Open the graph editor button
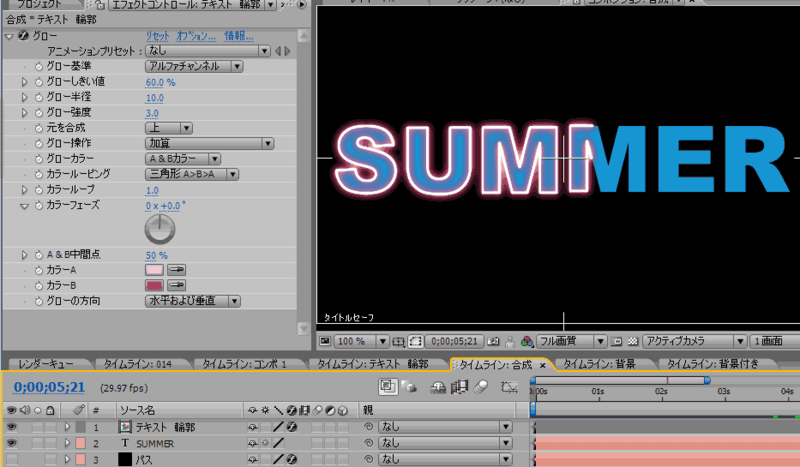Image resolution: width=800 pixels, height=467 pixels. click(x=509, y=387)
